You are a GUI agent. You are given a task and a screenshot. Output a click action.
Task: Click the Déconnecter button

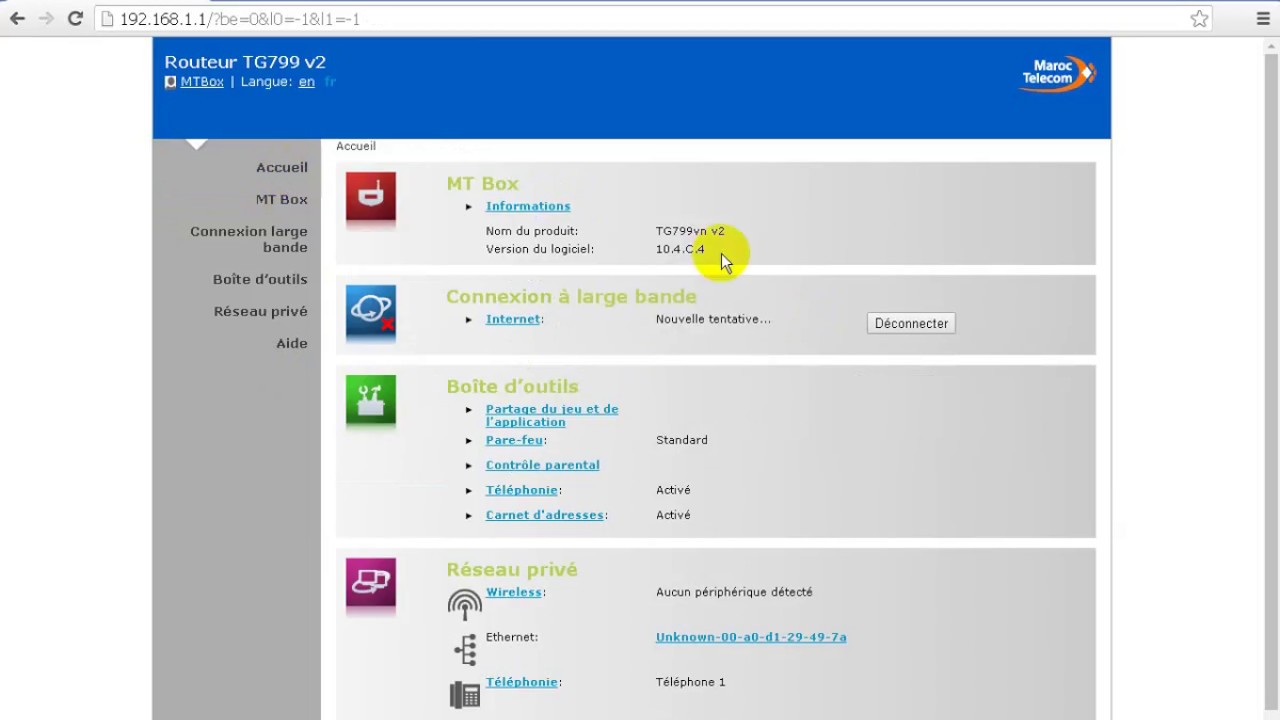911,323
